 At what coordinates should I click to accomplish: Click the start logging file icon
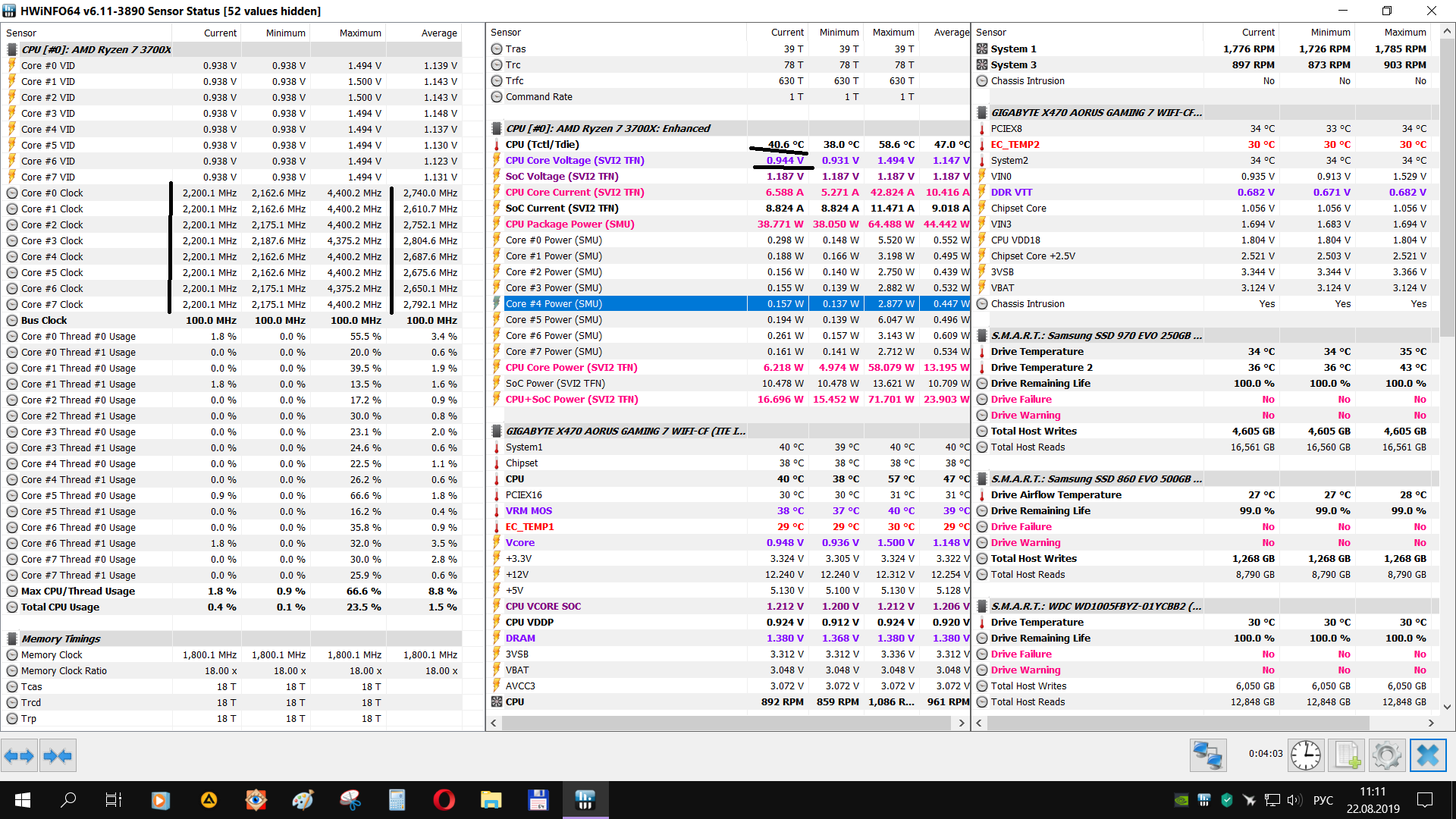tap(1347, 755)
